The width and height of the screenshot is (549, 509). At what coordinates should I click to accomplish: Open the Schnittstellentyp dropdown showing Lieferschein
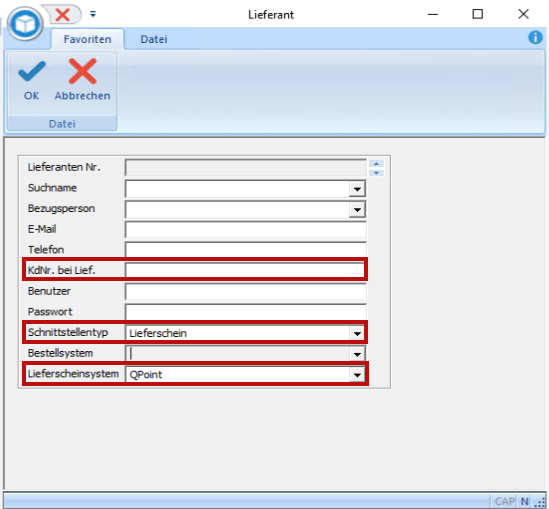click(357, 333)
